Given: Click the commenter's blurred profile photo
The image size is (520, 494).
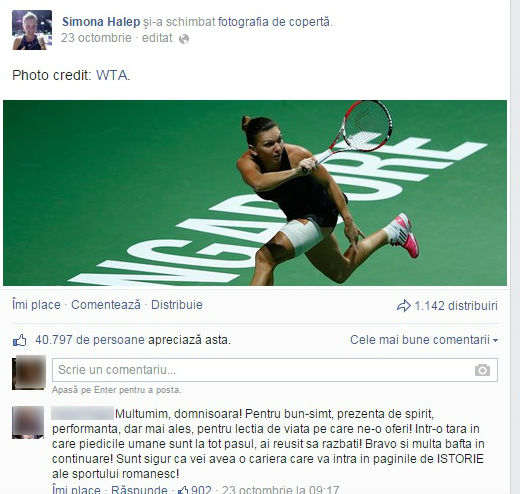Looking at the screenshot, I should 28,422.
